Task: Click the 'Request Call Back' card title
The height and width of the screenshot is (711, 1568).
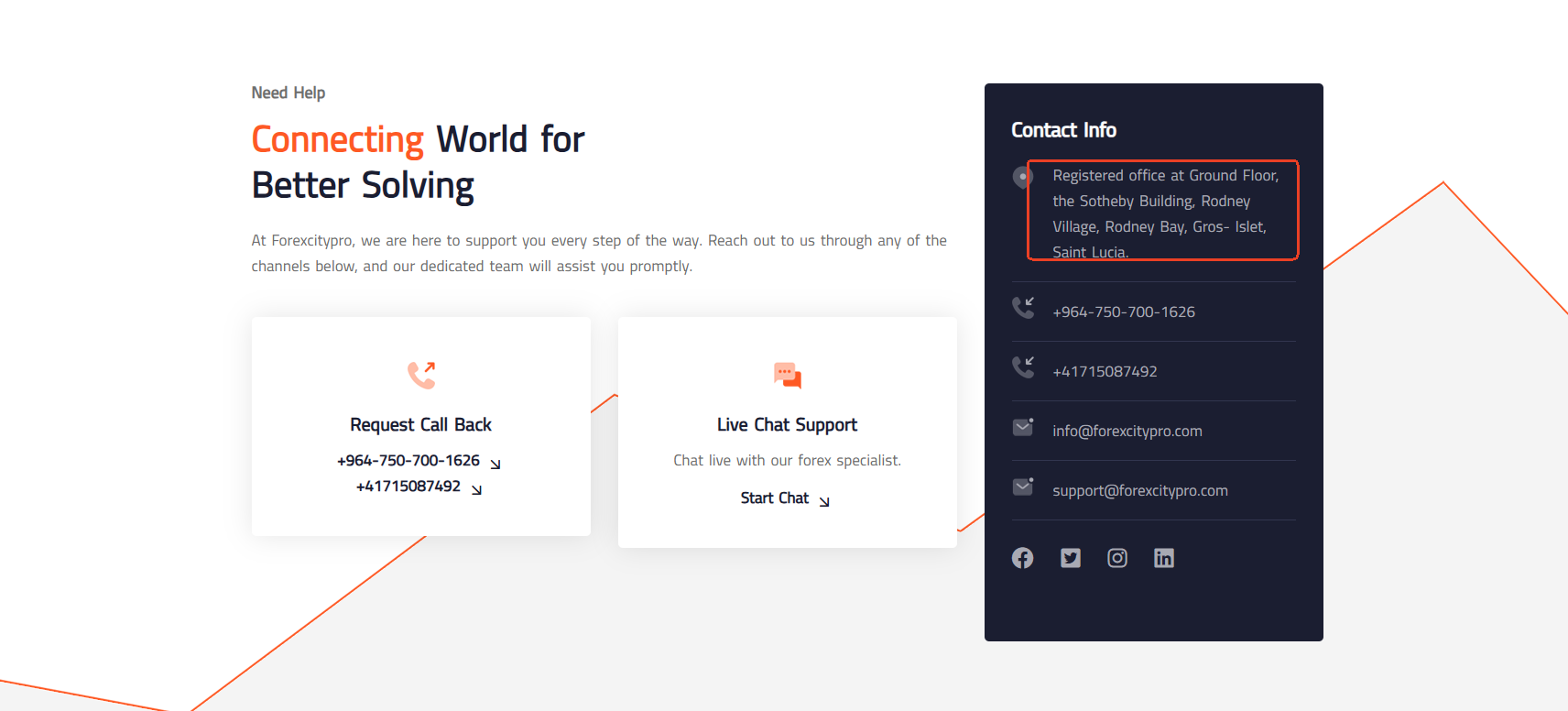Action: (x=421, y=425)
